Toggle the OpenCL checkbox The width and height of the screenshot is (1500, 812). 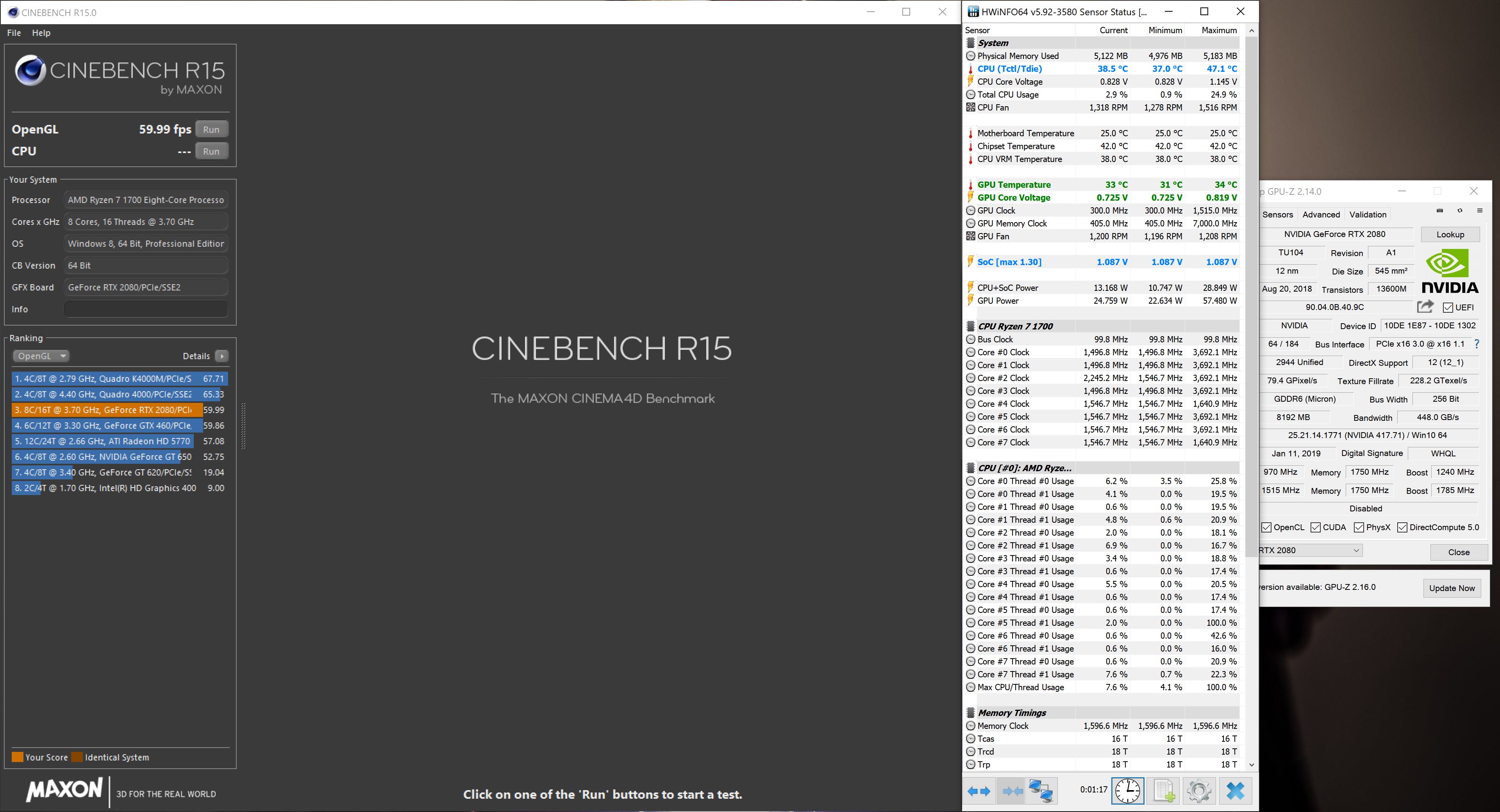click(1266, 527)
